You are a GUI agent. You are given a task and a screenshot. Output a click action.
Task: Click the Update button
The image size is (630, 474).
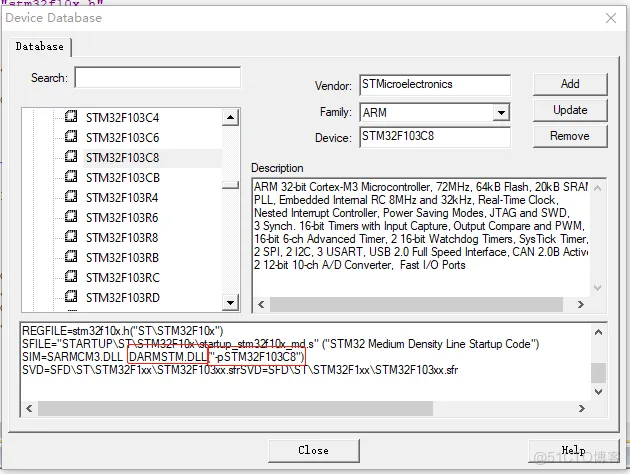[570, 110]
